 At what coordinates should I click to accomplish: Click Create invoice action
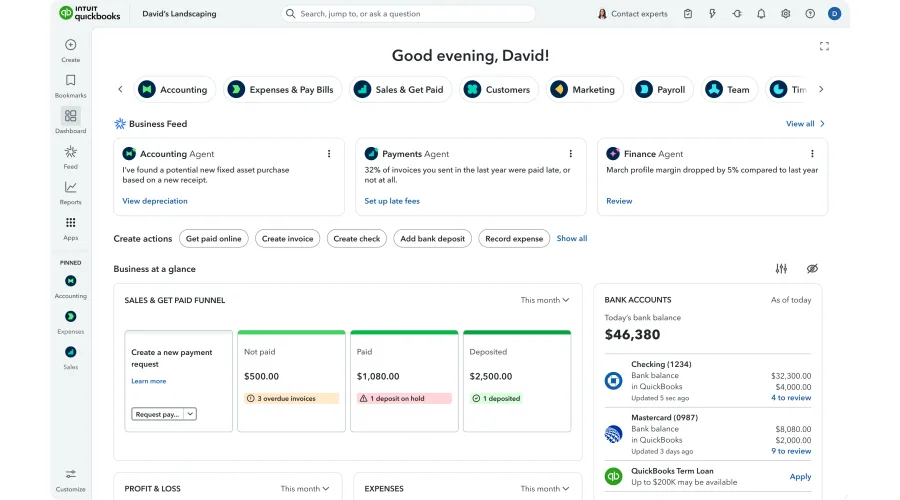[288, 239]
